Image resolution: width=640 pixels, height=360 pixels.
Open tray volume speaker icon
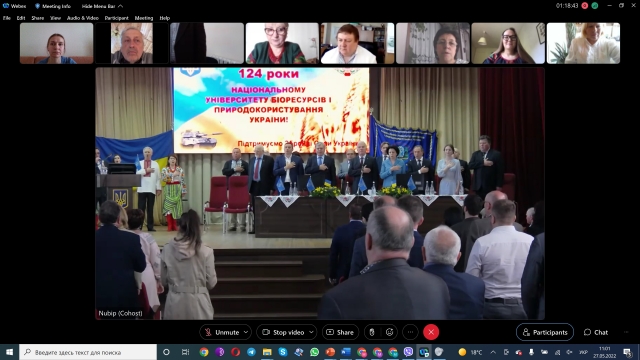coord(569,352)
